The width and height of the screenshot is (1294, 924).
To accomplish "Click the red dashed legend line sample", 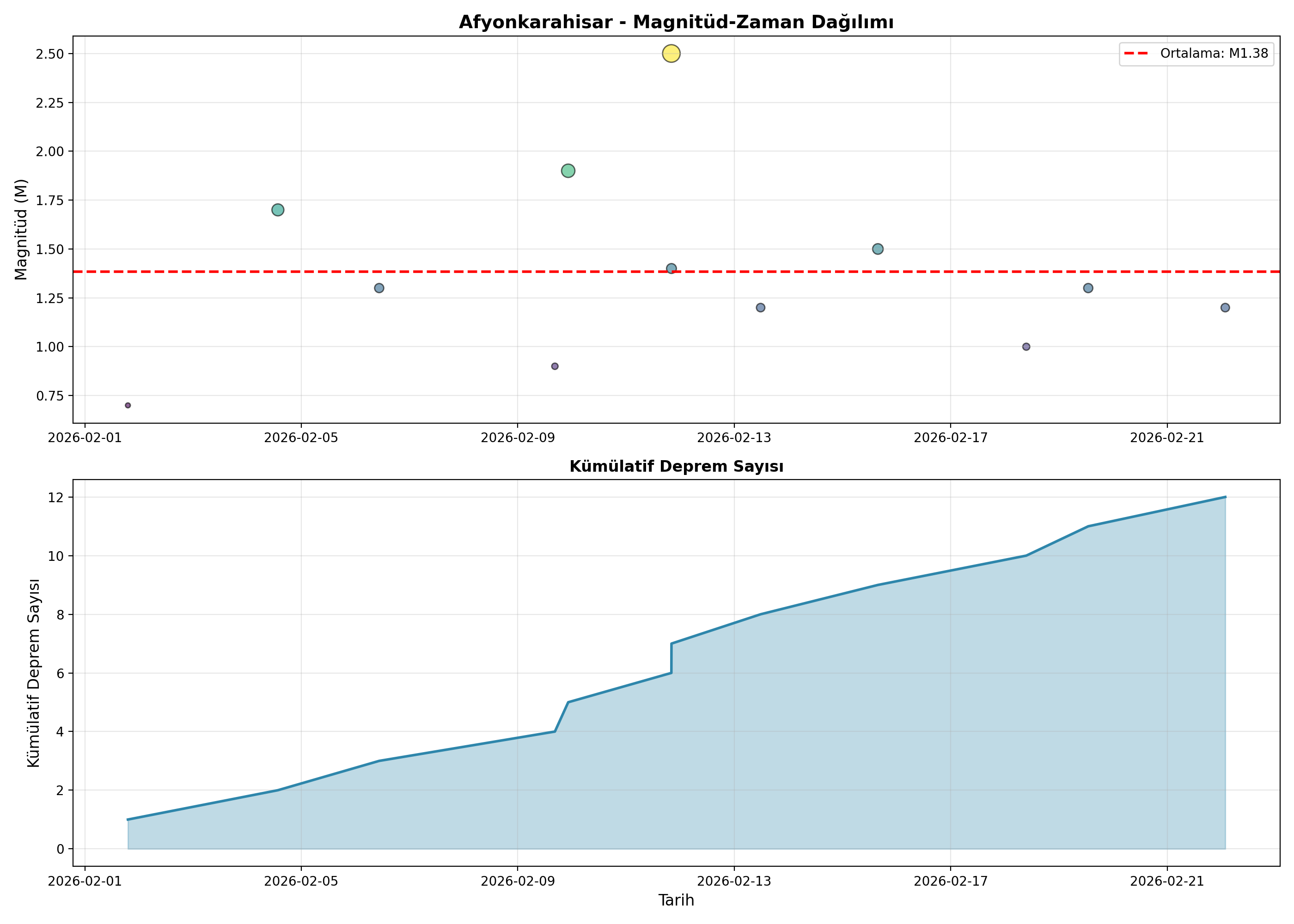I will coord(1136,54).
